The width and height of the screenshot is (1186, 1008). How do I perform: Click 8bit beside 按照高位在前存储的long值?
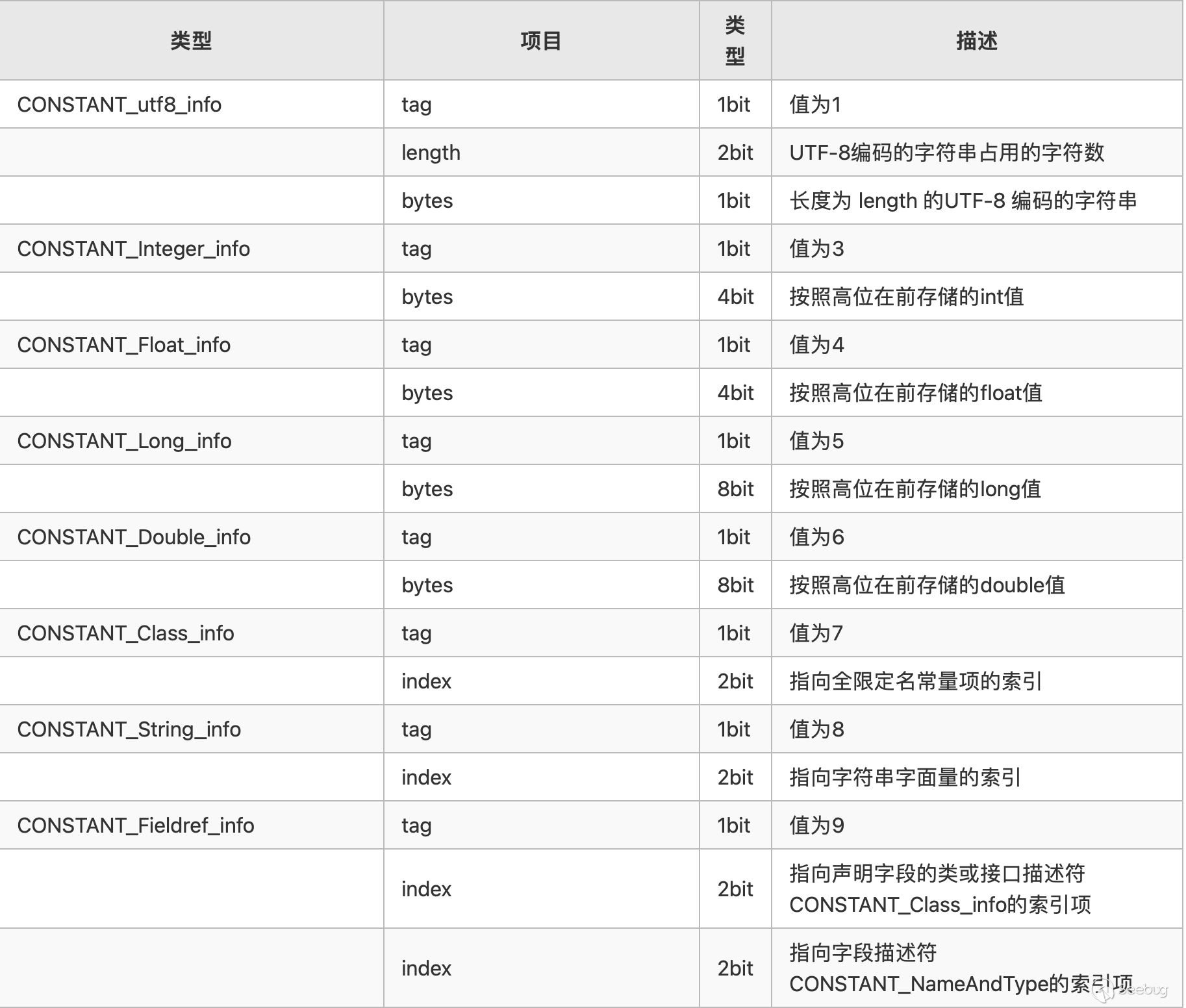coord(735,489)
